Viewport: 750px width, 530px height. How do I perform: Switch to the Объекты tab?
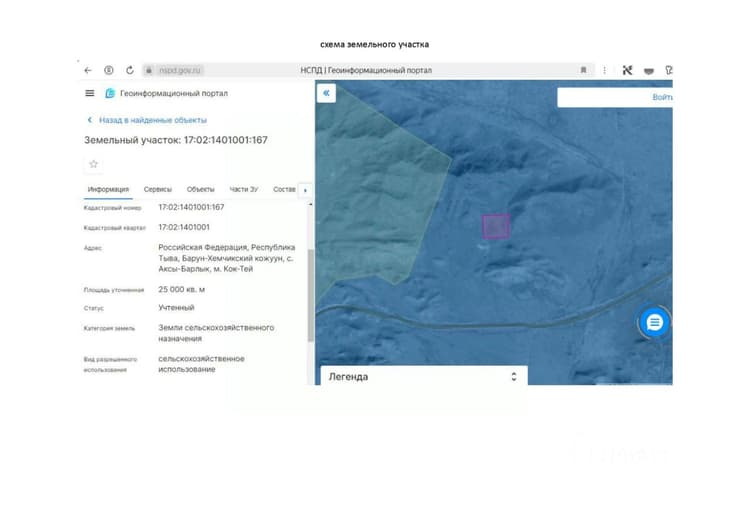click(200, 189)
